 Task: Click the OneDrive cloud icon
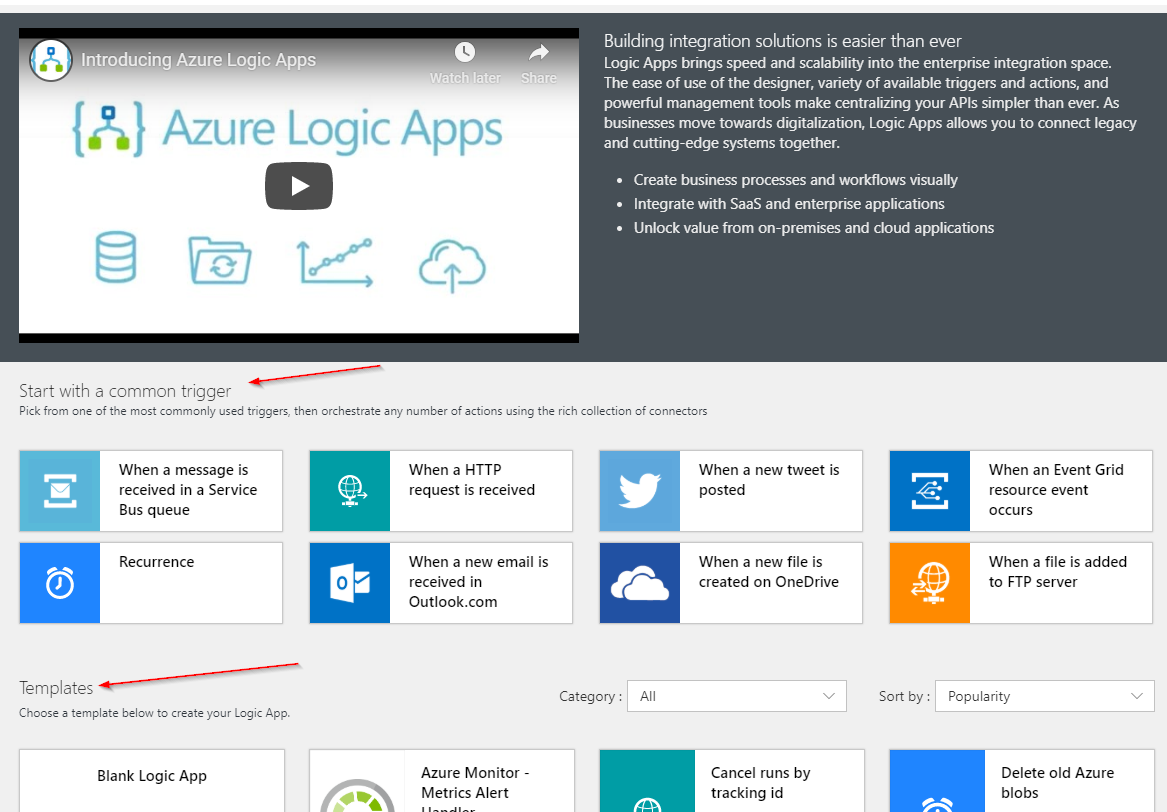(639, 582)
